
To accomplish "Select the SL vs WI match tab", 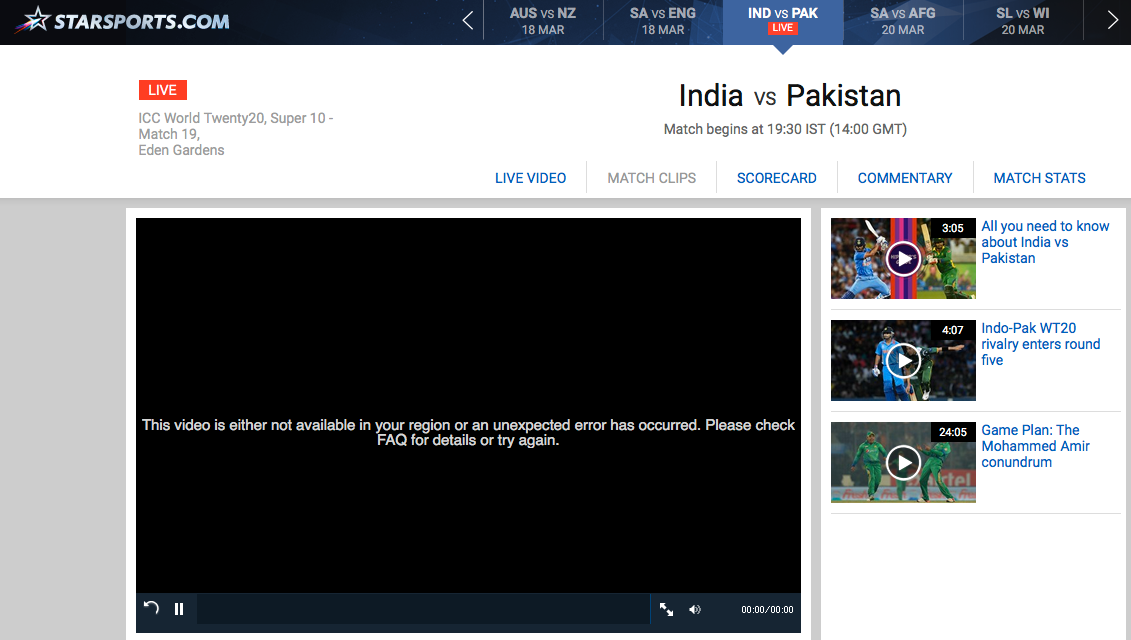I will tap(1023, 22).
